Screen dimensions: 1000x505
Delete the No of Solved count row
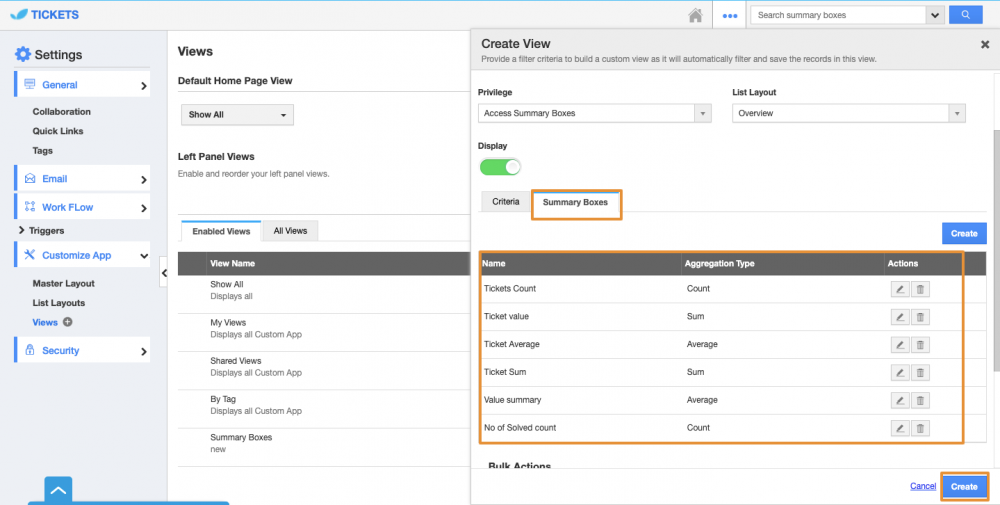(x=921, y=428)
